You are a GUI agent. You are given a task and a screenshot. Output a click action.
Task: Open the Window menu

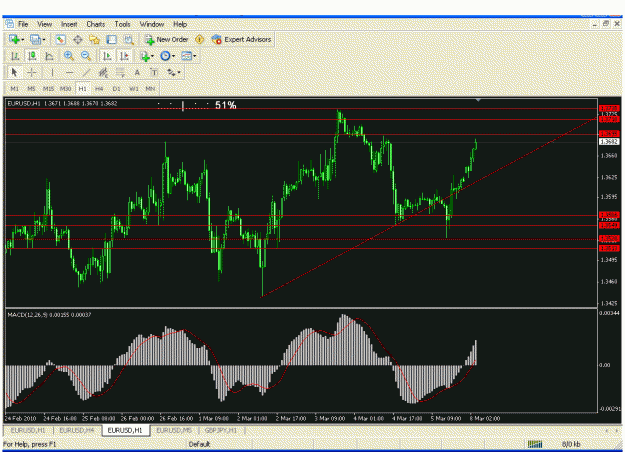click(151, 24)
